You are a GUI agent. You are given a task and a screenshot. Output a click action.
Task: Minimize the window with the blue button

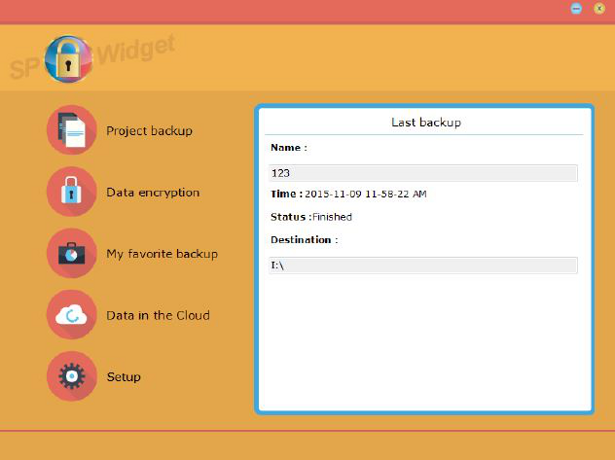pos(576,8)
